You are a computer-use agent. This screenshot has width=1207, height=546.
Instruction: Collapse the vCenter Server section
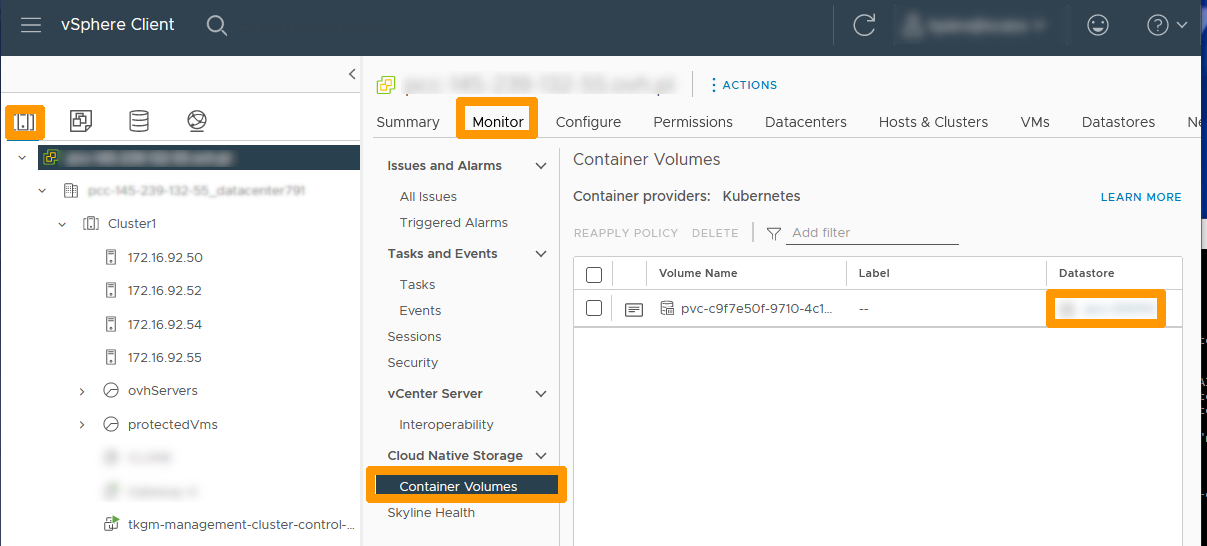pos(541,394)
